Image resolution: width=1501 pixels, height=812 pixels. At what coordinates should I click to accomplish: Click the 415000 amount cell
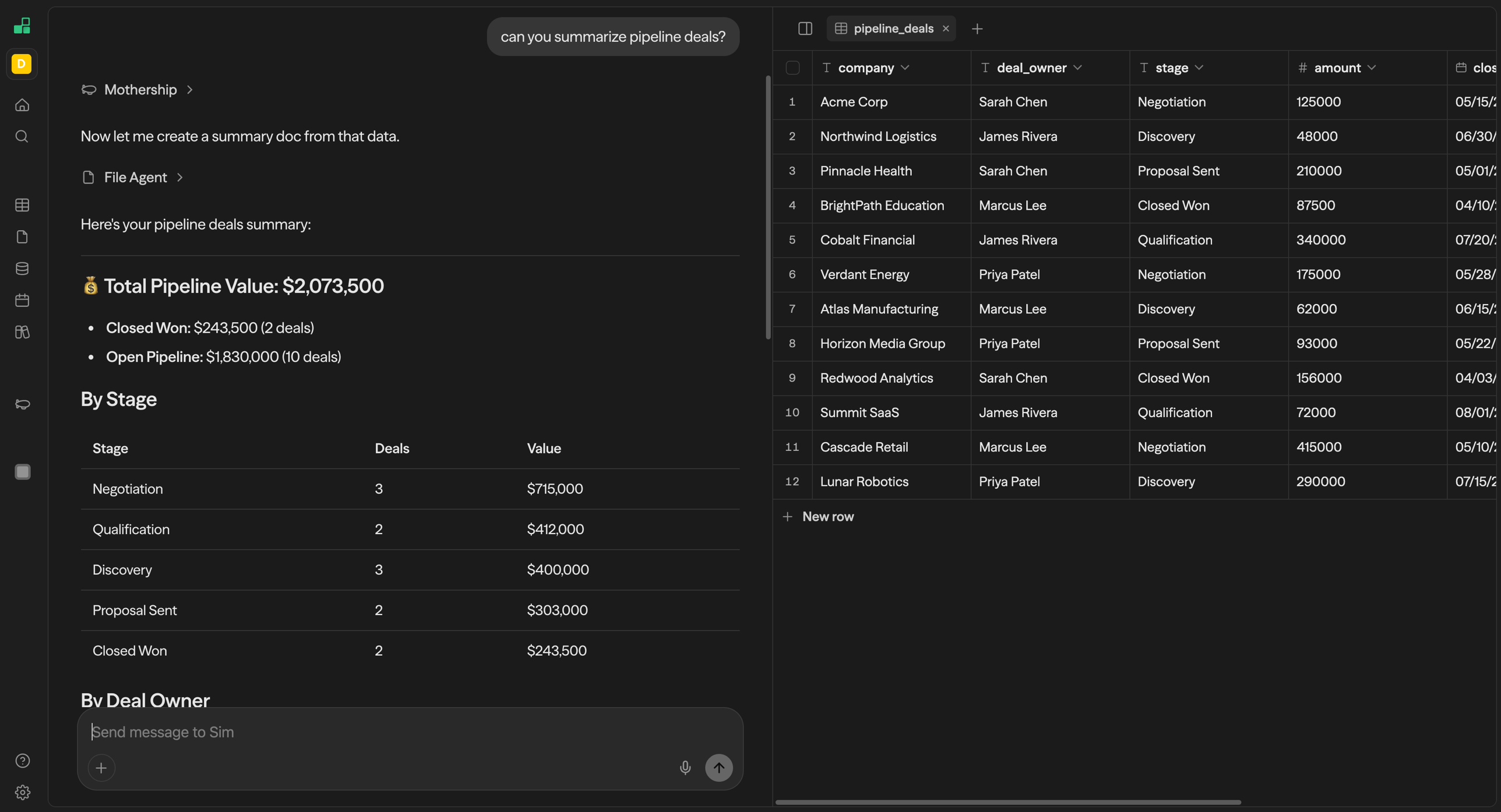click(1367, 447)
